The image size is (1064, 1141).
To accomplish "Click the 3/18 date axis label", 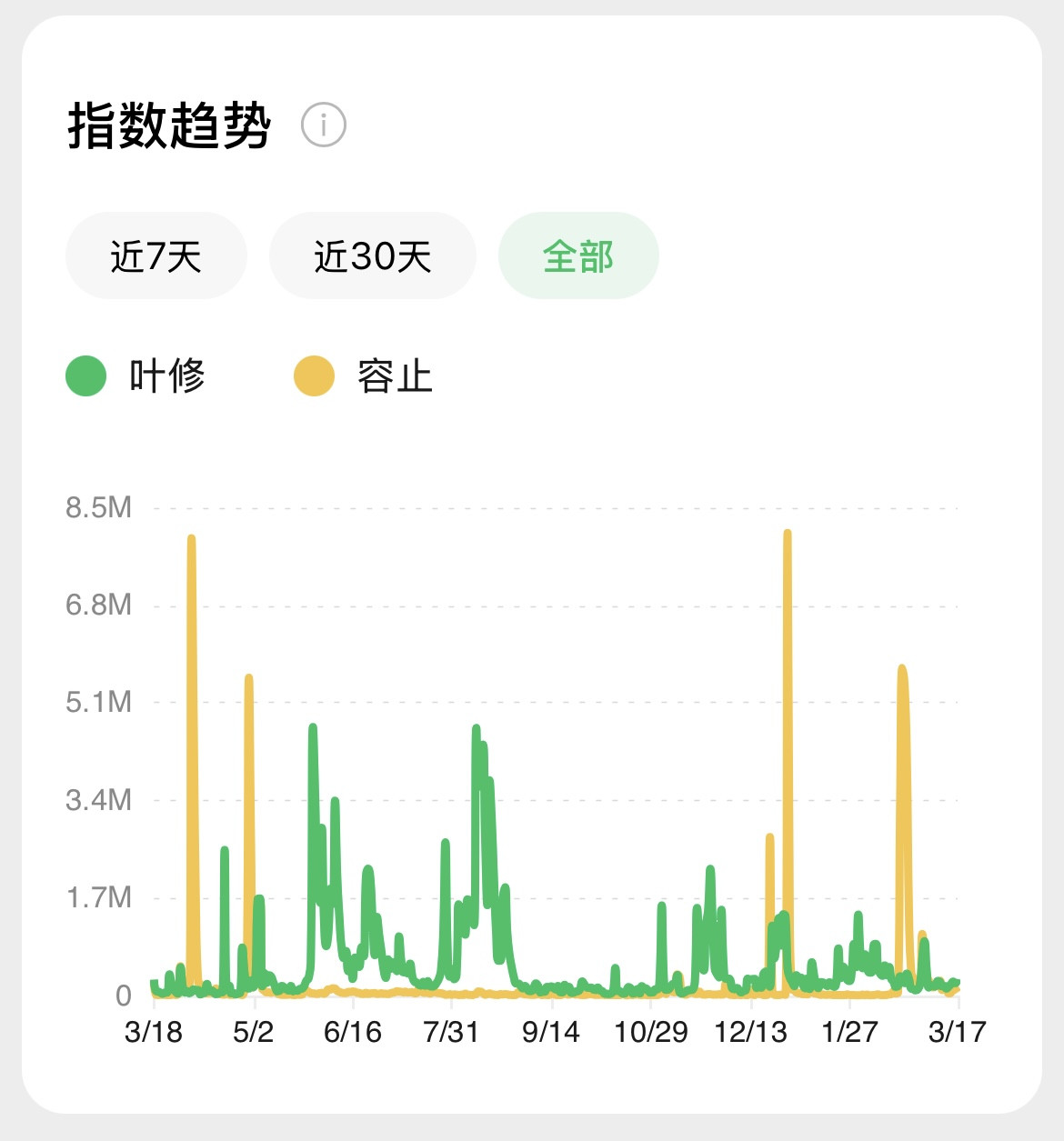I will (153, 1032).
